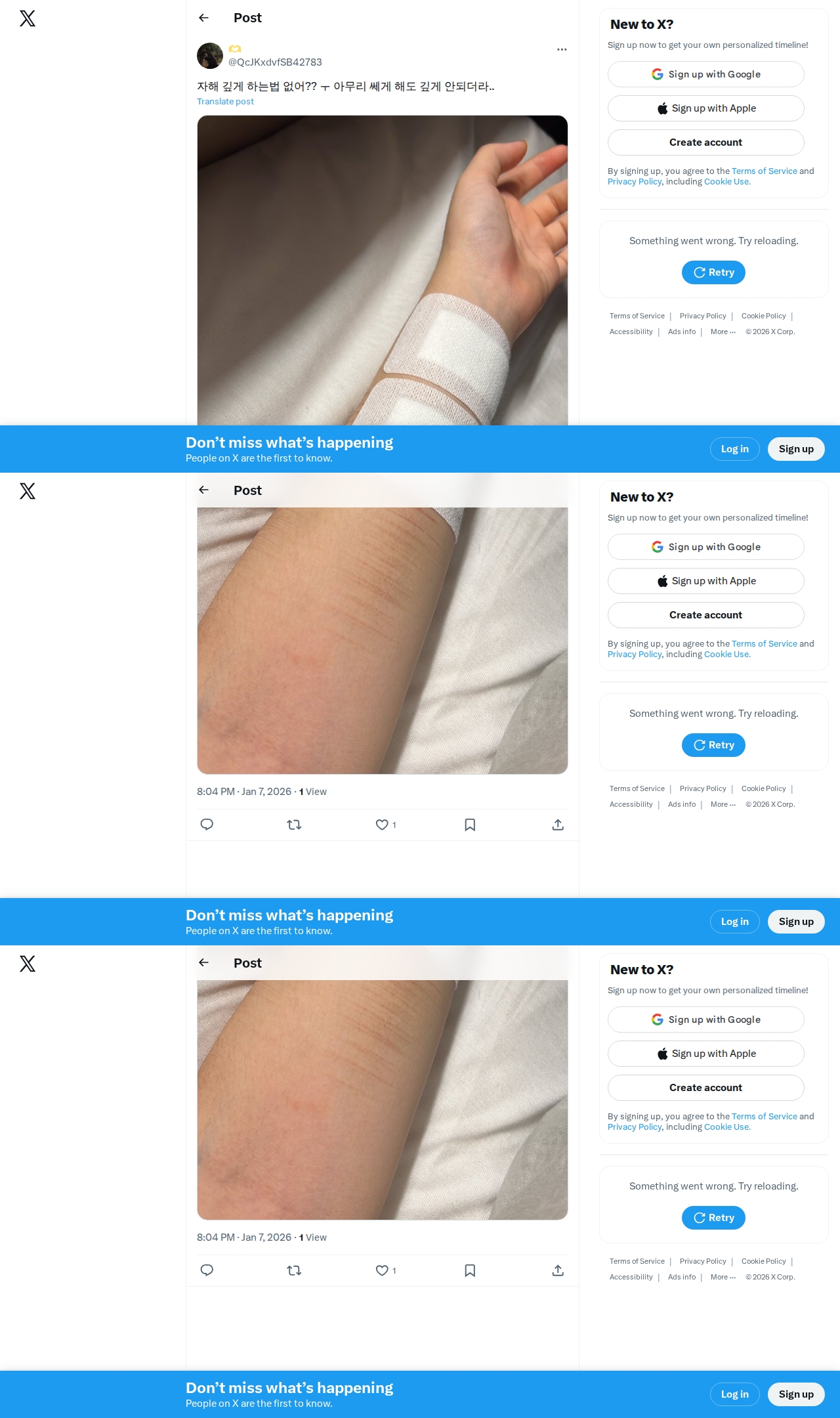Click Retry under the first error message
The image size is (840, 1418).
pos(714,272)
